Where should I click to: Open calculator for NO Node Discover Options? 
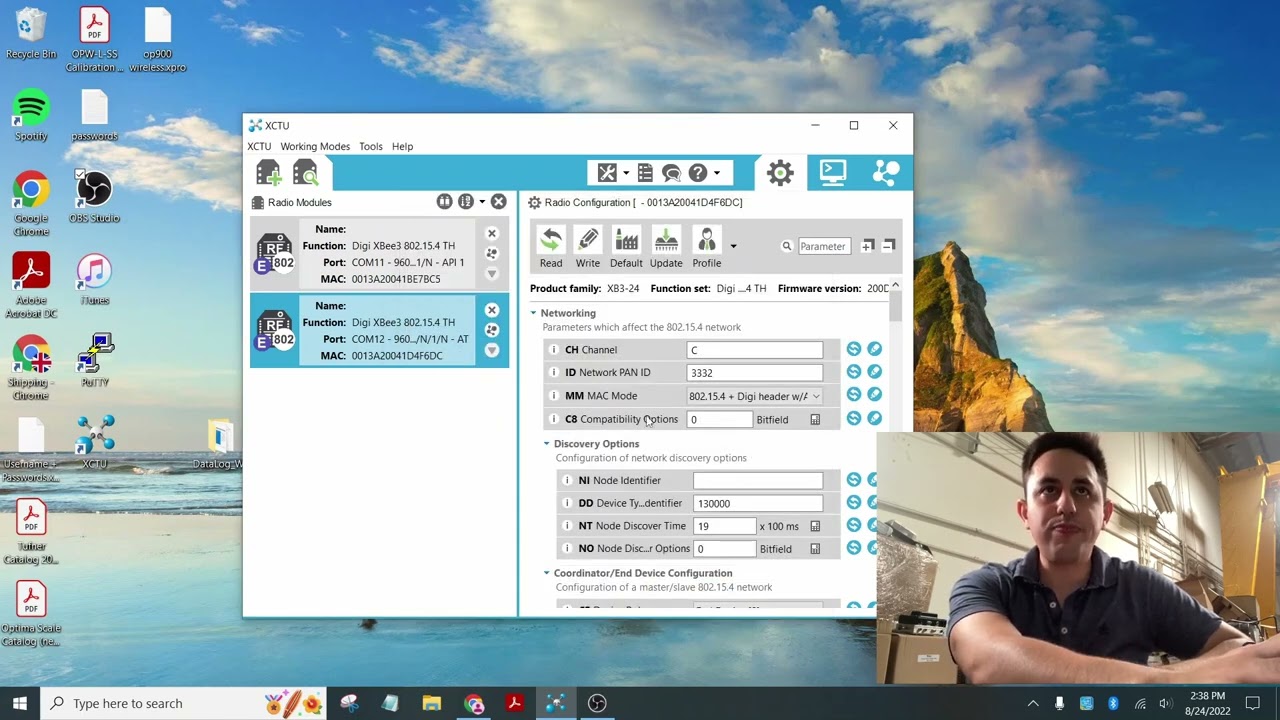815,549
